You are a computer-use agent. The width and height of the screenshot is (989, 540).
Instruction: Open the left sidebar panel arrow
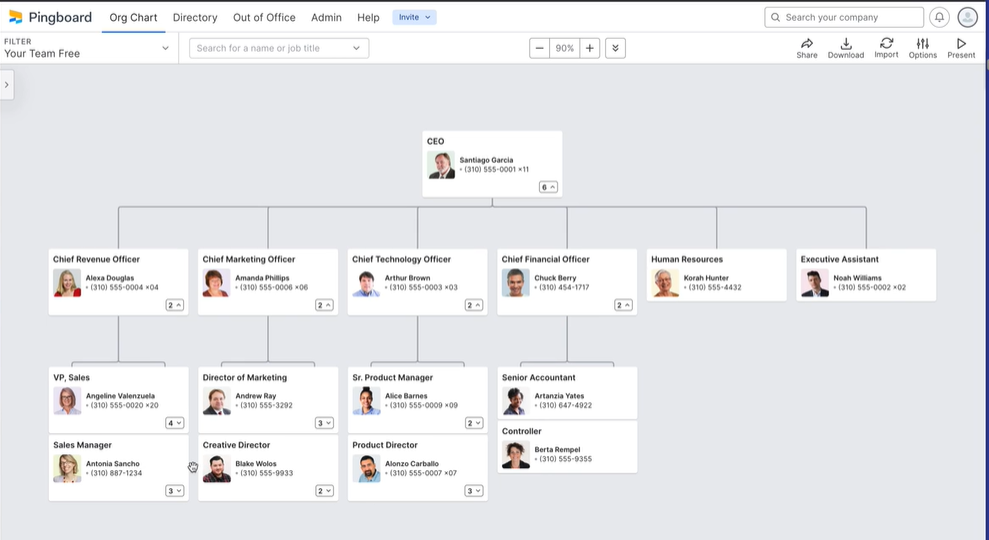click(6, 85)
